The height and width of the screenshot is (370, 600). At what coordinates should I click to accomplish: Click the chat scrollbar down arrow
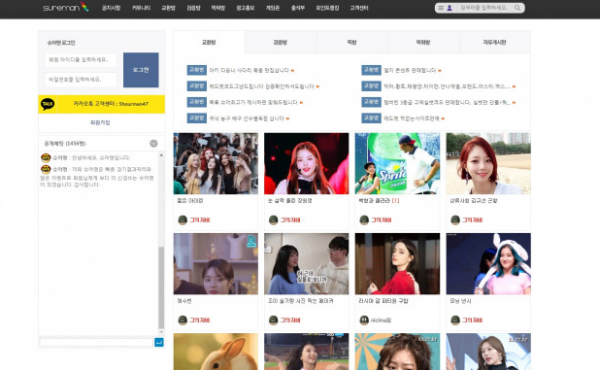tap(161, 332)
